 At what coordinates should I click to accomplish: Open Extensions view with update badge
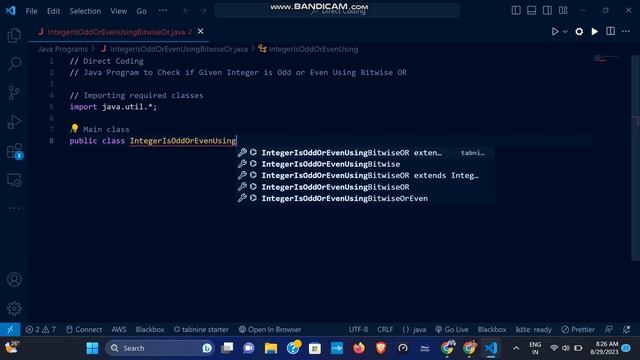(15, 151)
